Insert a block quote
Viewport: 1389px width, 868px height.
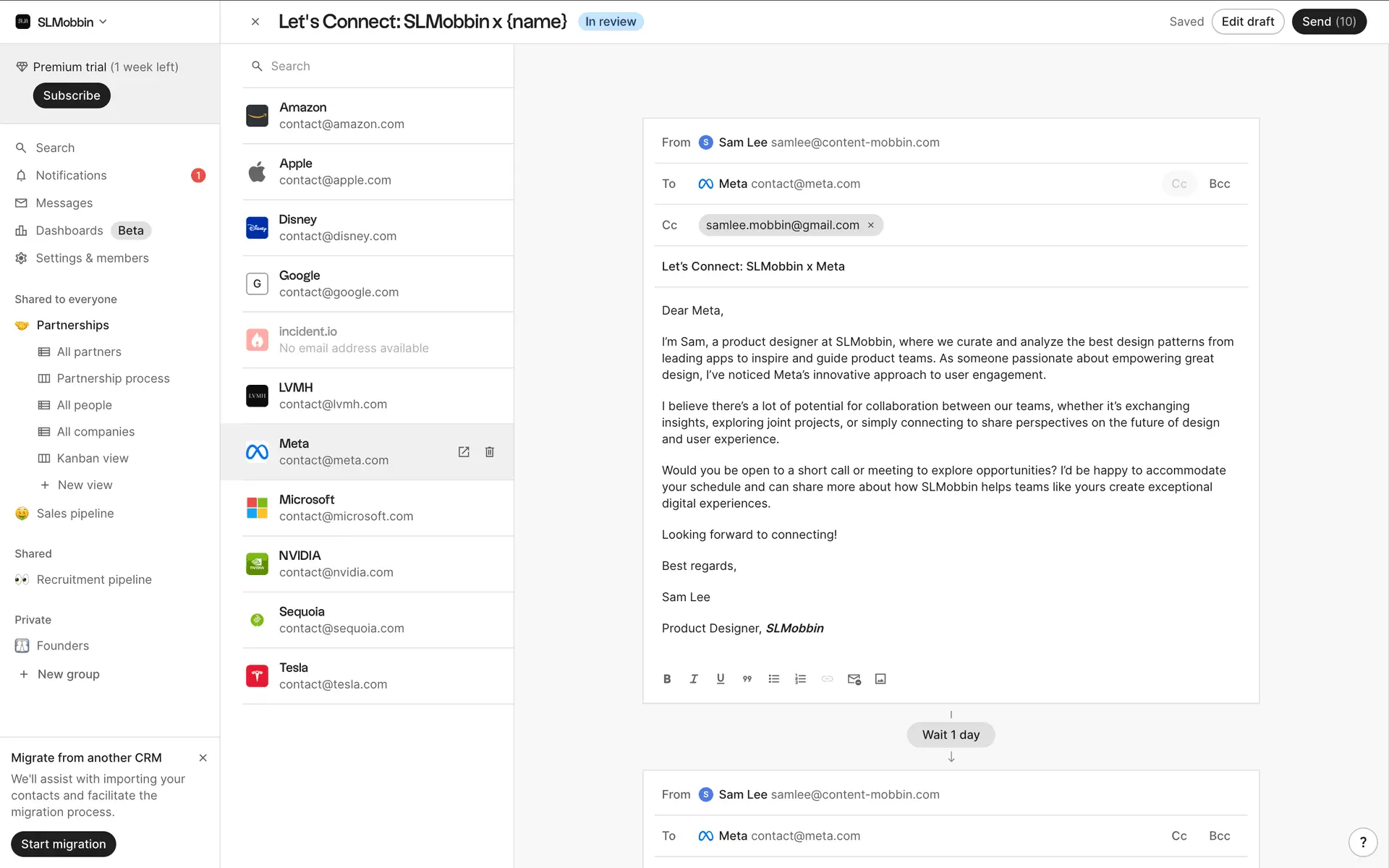(747, 678)
